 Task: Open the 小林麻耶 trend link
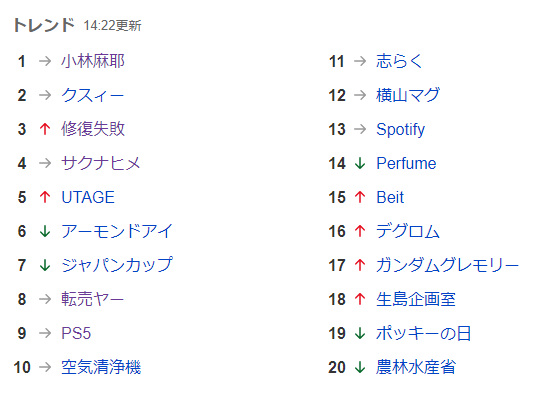click(x=93, y=61)
